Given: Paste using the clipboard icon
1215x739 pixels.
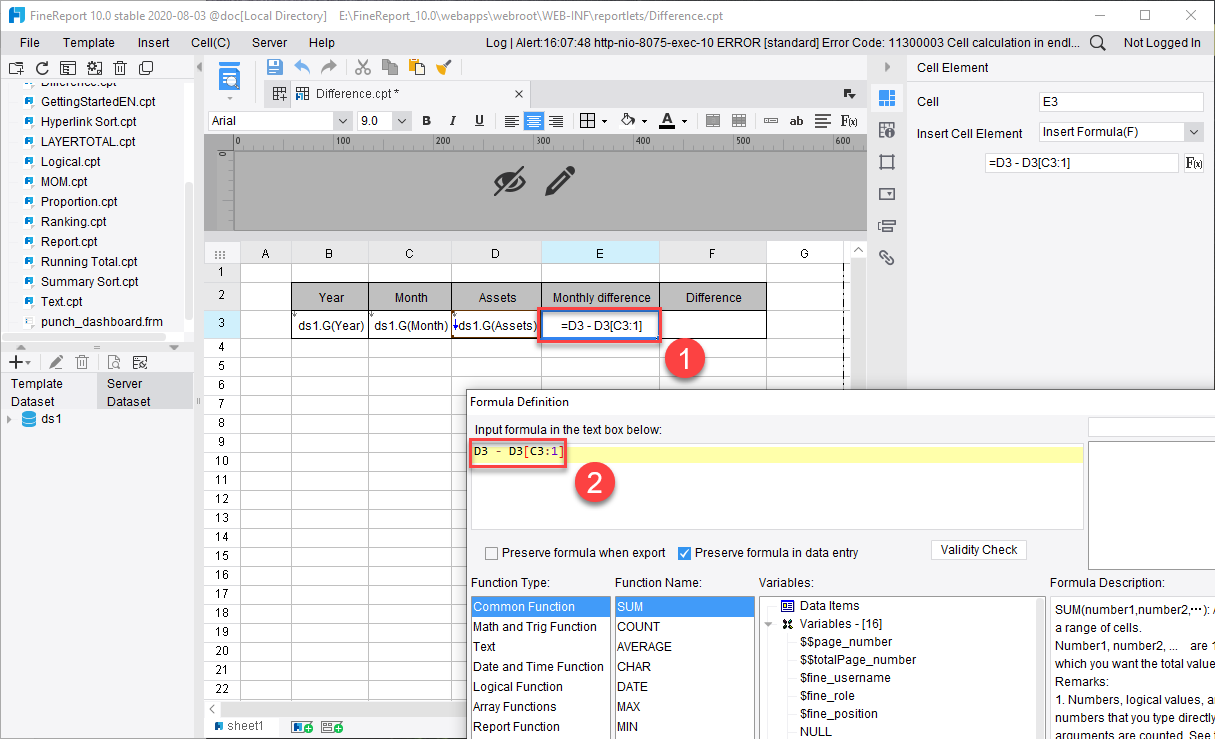Looking at the screenshot, I should (x=417, y=67).
